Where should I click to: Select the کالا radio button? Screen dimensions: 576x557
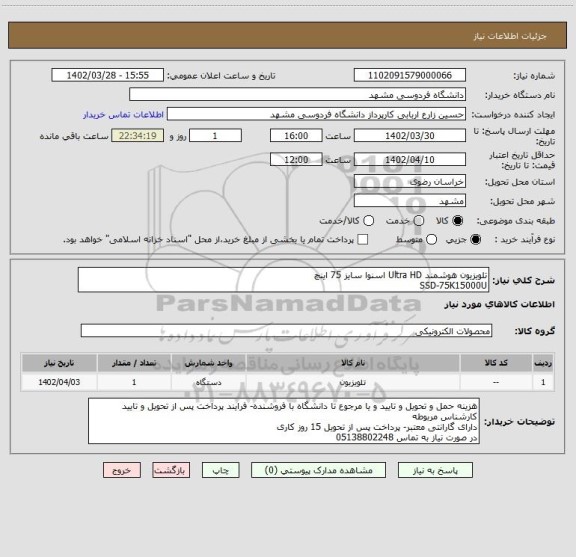458,221
